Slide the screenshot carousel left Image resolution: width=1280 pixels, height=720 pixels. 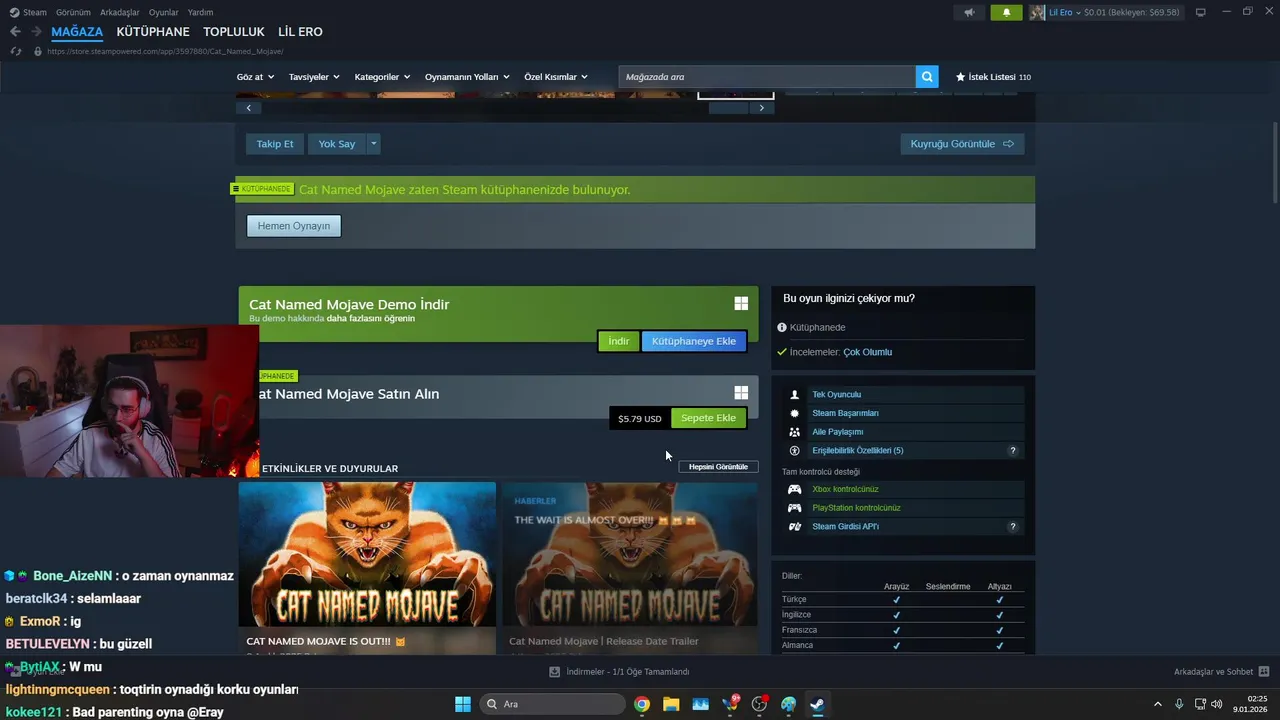[248, 108]
